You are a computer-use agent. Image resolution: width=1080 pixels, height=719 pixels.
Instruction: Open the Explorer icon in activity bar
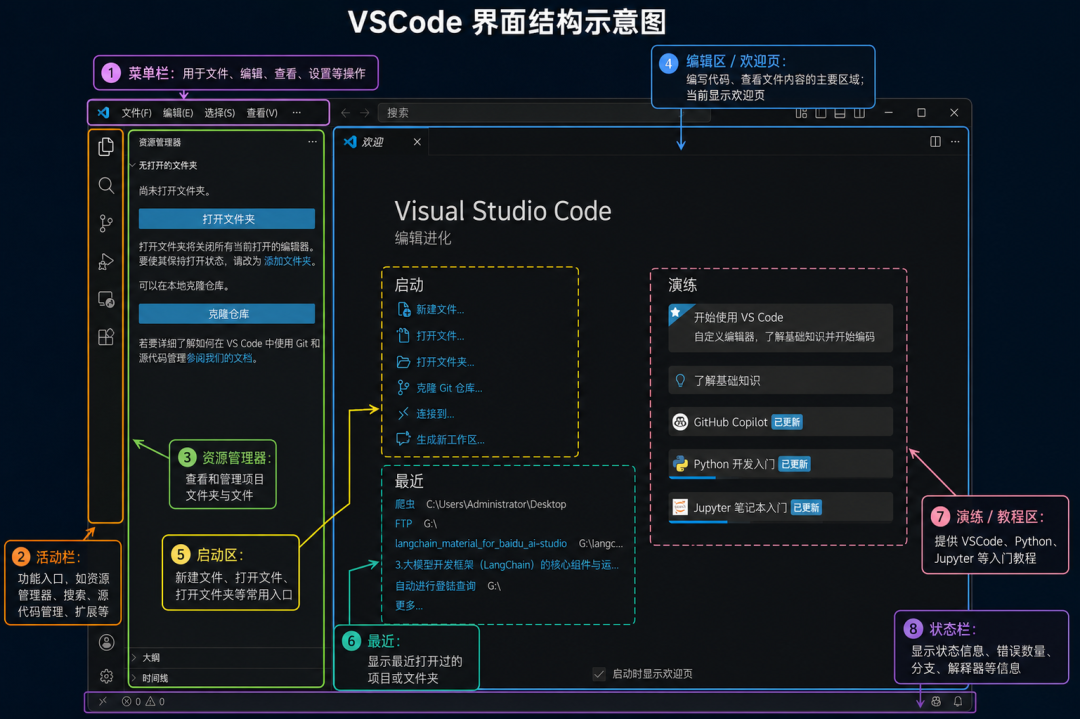[106, 147]
